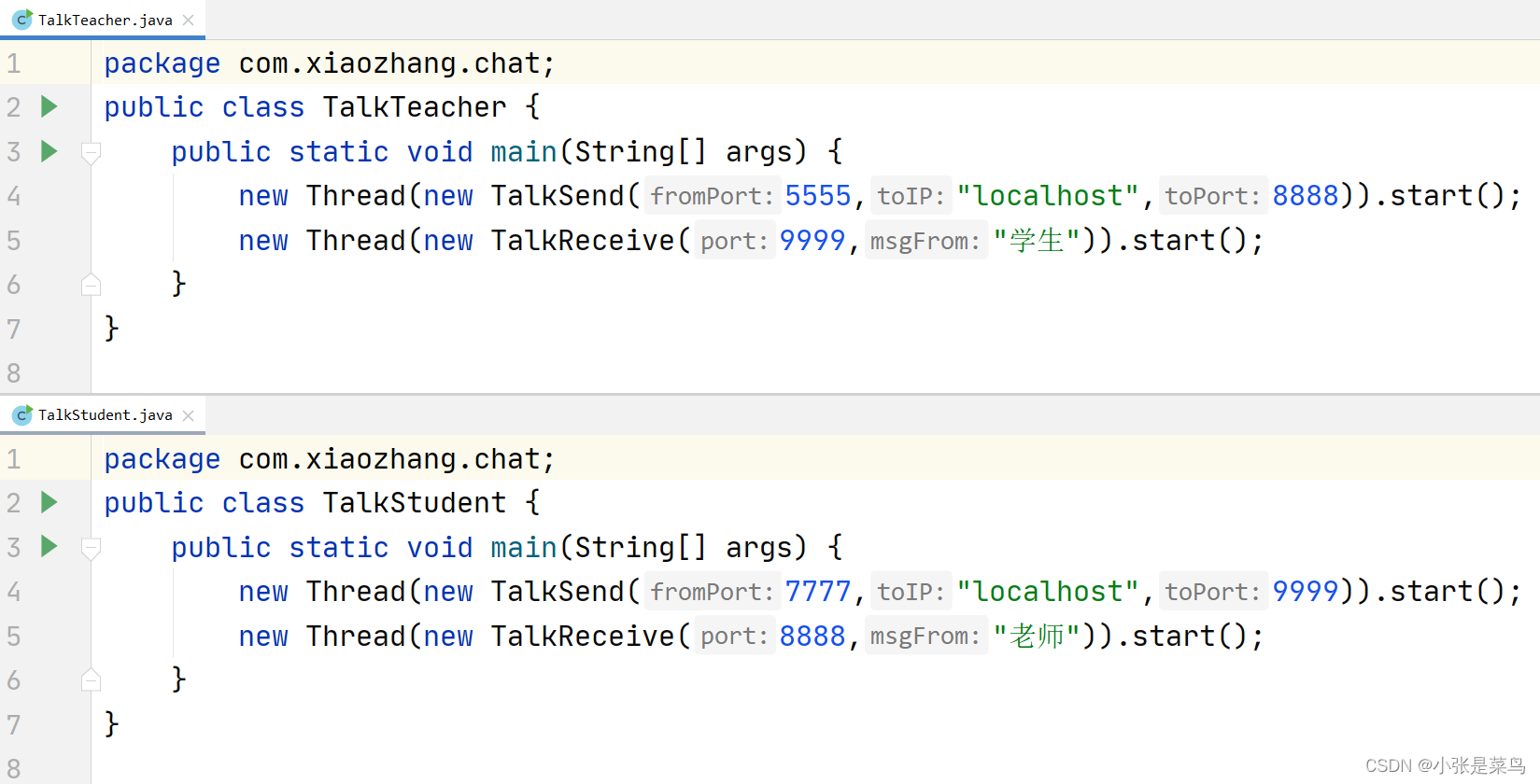Click the TalkTeacher.java class file icon

(x=22, y=19)
